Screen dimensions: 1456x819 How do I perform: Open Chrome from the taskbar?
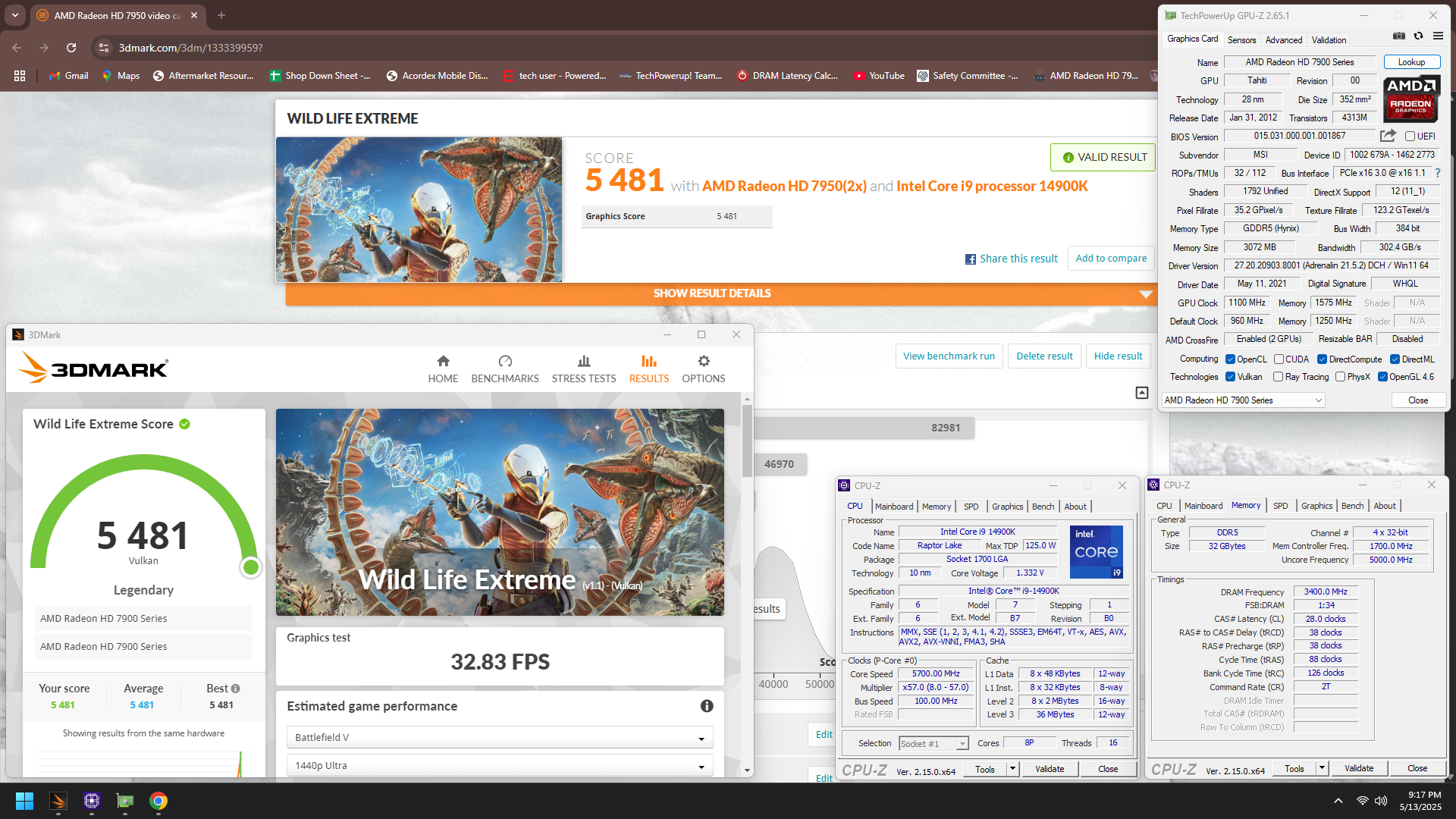[158, 801]
